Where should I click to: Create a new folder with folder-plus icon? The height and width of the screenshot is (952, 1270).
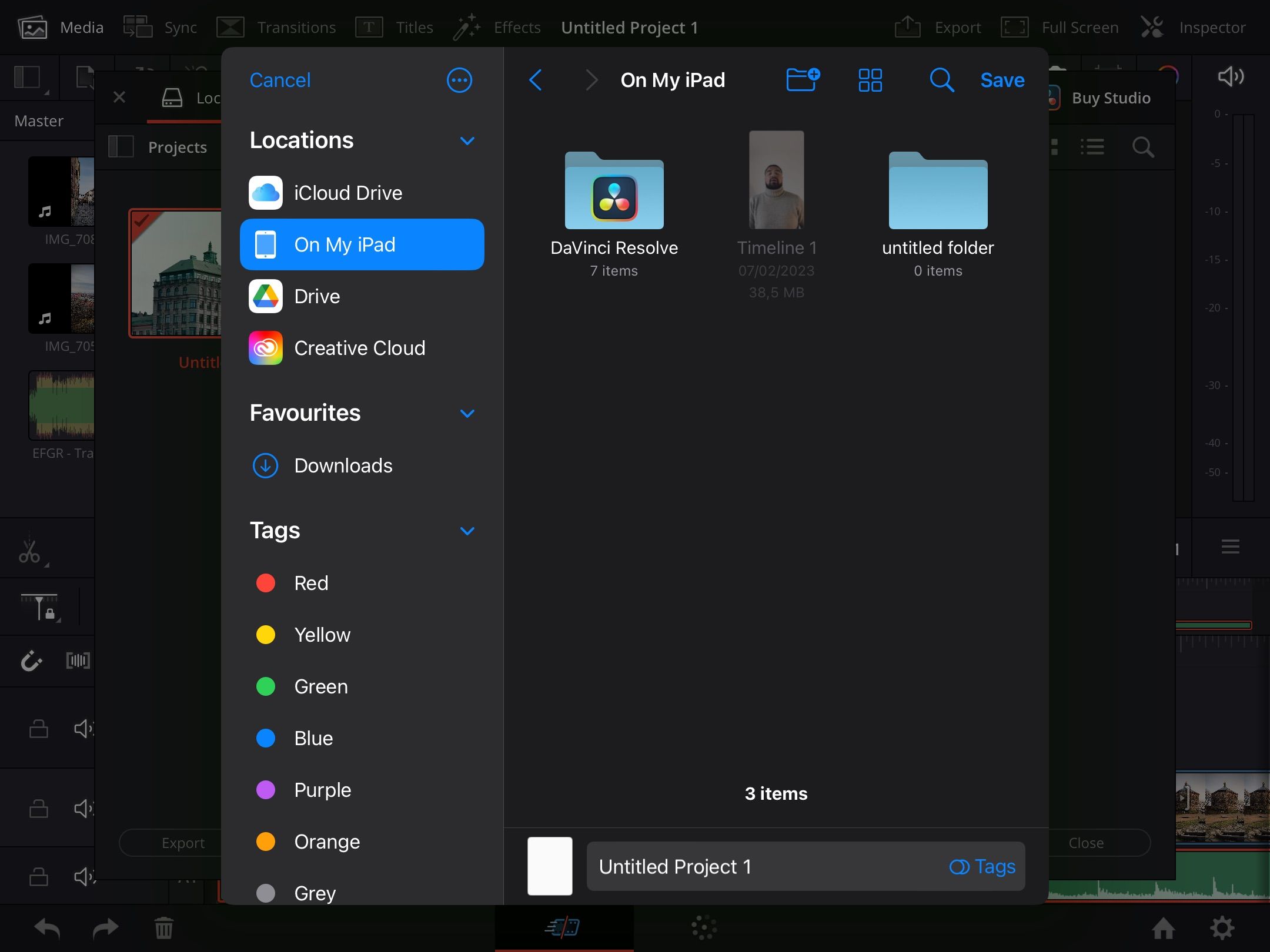click(x=803, y=79)
